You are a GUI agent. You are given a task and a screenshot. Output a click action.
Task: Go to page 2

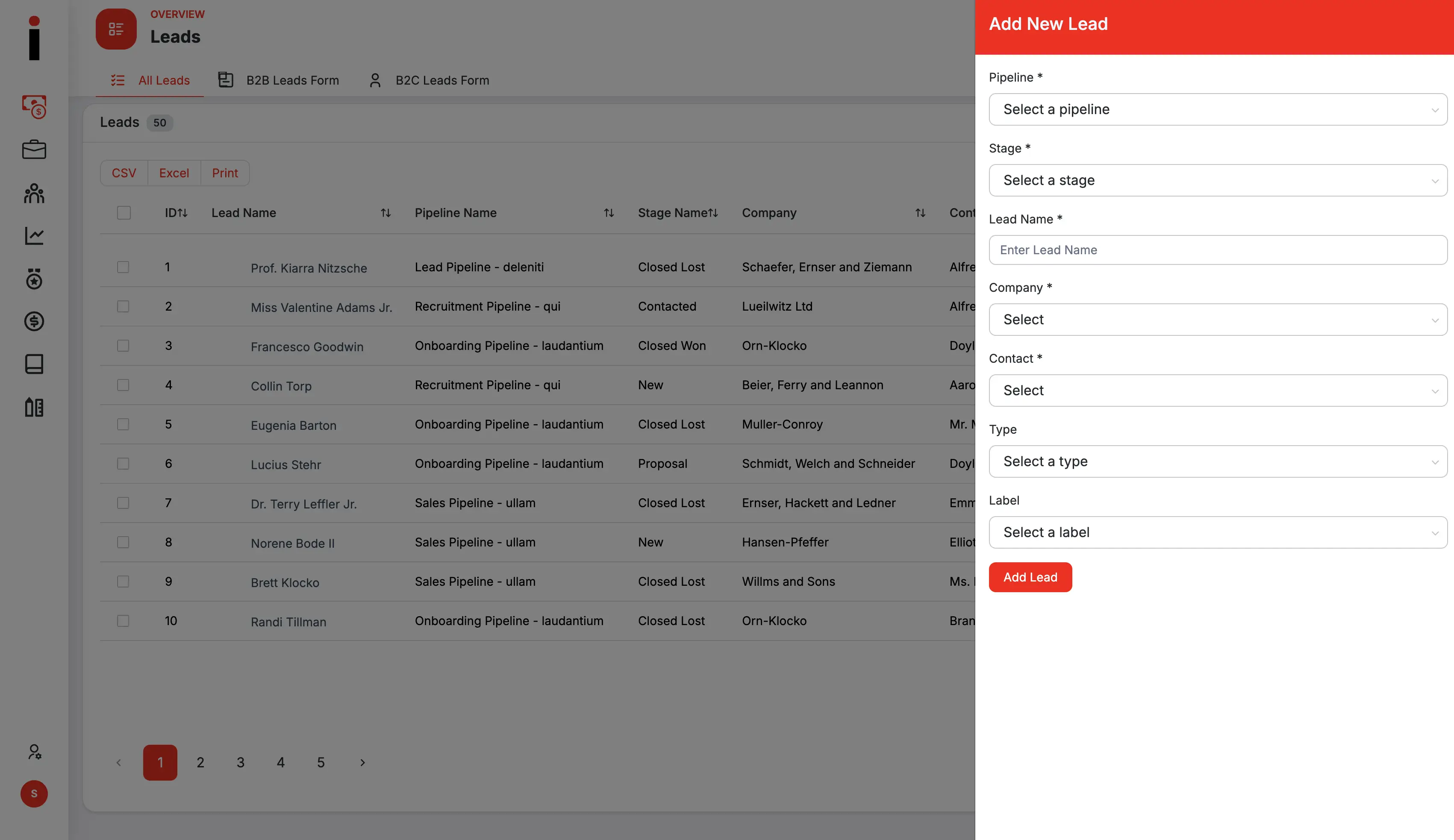click(x=200, y=763)
